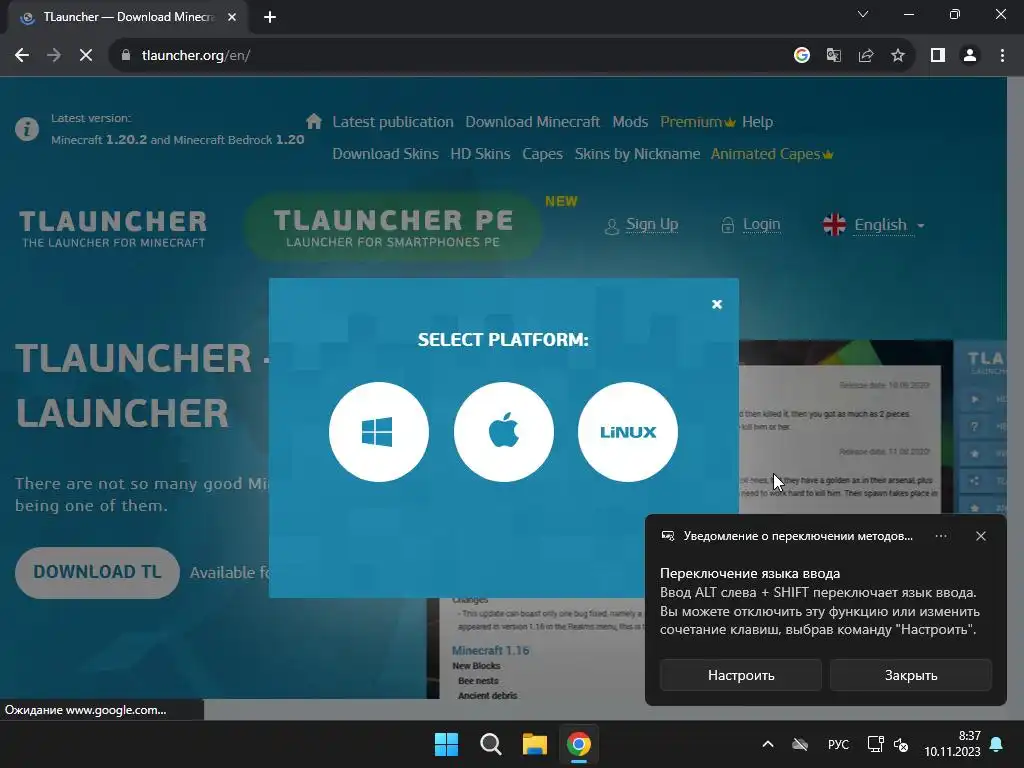This screenshot has width=1024, height=768.
Task: Open the Help page
Action: coord(757,122)
